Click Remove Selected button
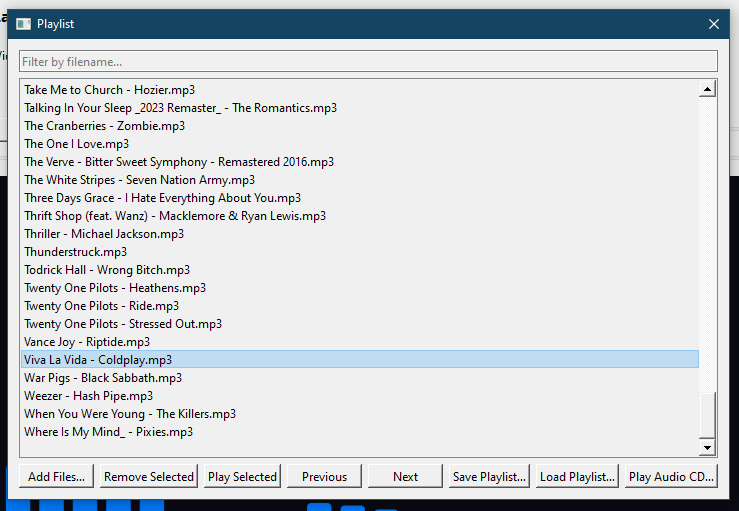 tap(148, 477)
